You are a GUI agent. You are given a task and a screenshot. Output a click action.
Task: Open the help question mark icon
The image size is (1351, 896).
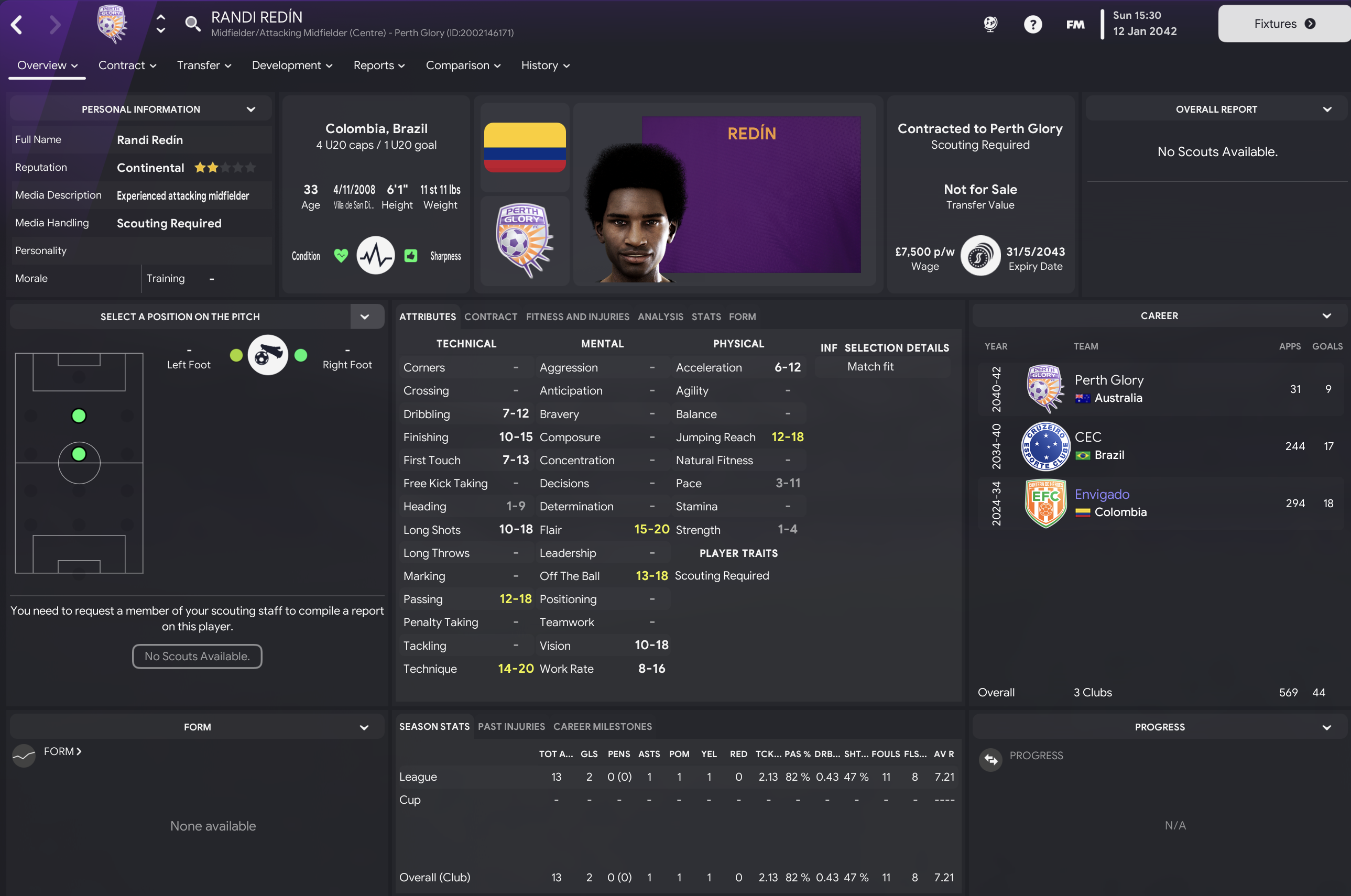[x=1033, y=24]
